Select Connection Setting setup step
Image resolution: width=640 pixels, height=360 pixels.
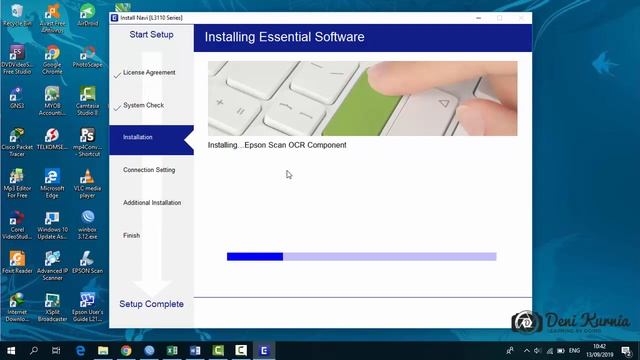tap(149, 170)
